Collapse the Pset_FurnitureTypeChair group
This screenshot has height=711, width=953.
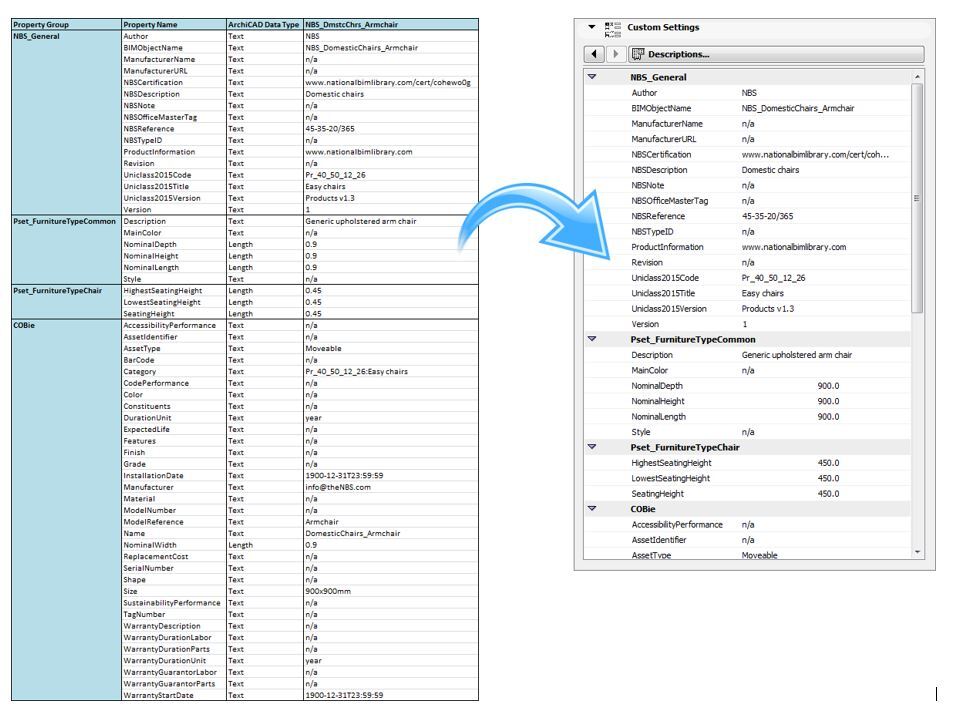coord(592,447)
